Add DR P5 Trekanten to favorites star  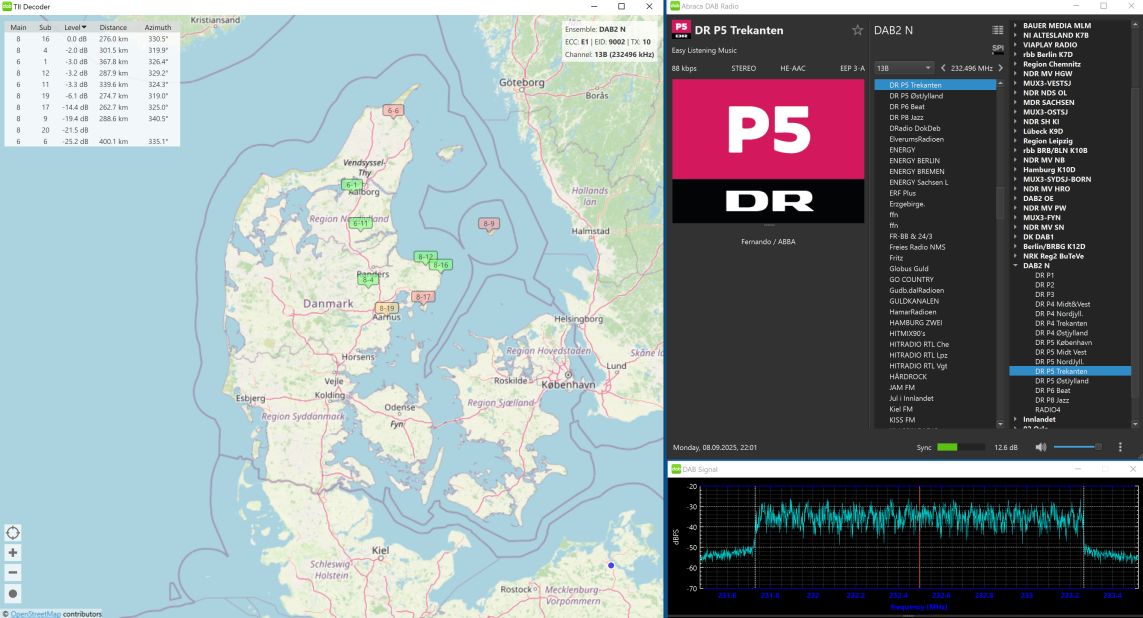pos(857,30)
